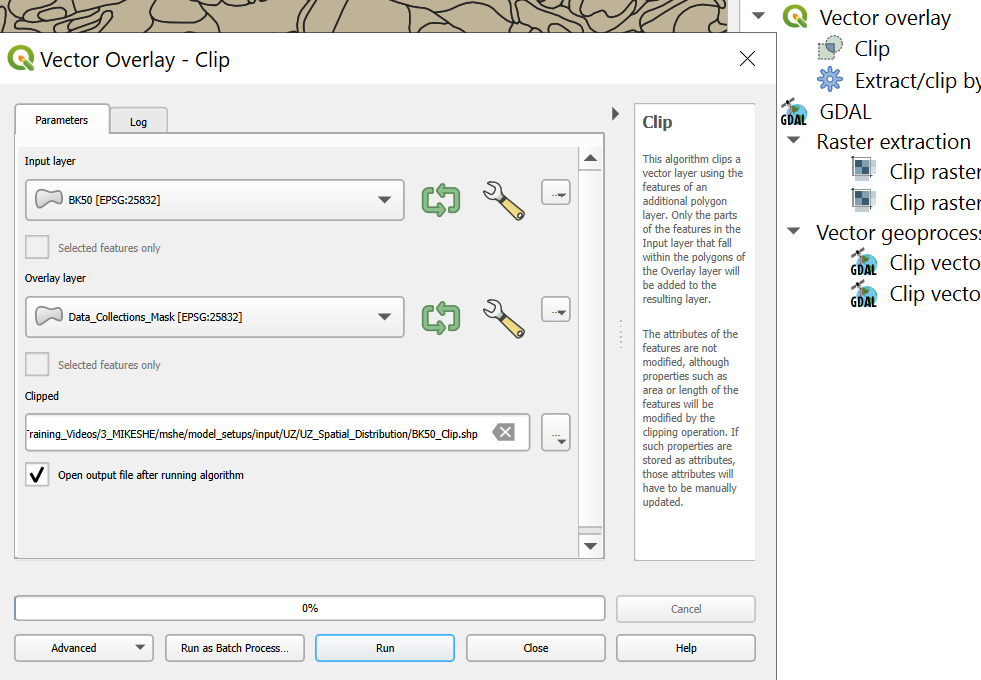Click the Overlay layer label
Viewport: 981px width, 680px height.
point(55,278)
